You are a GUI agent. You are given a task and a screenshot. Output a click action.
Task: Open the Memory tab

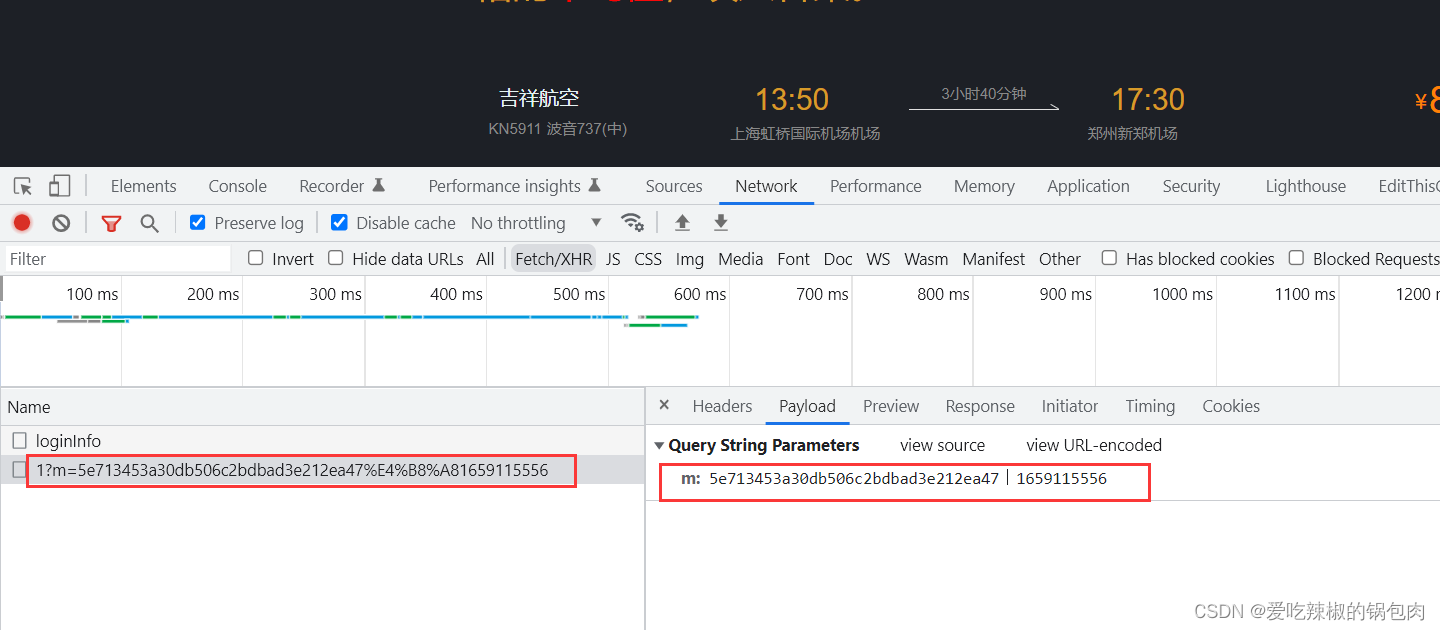pyautogui.click(x=984, y=186)
